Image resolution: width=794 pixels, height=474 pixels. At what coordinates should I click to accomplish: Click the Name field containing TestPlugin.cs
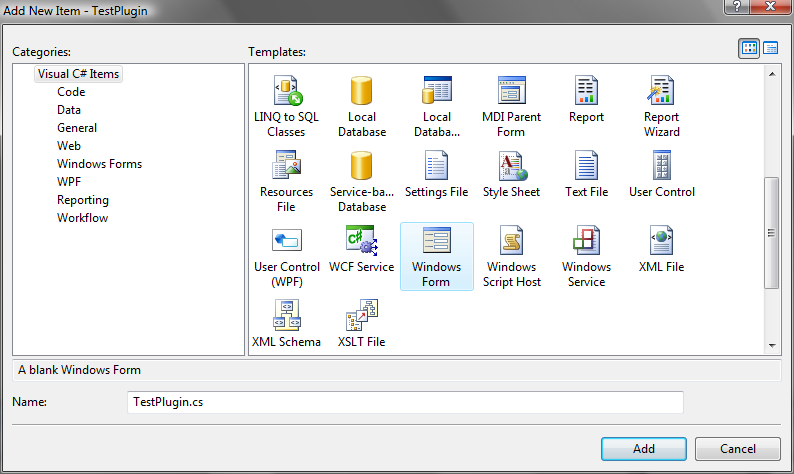click(405, 402)
